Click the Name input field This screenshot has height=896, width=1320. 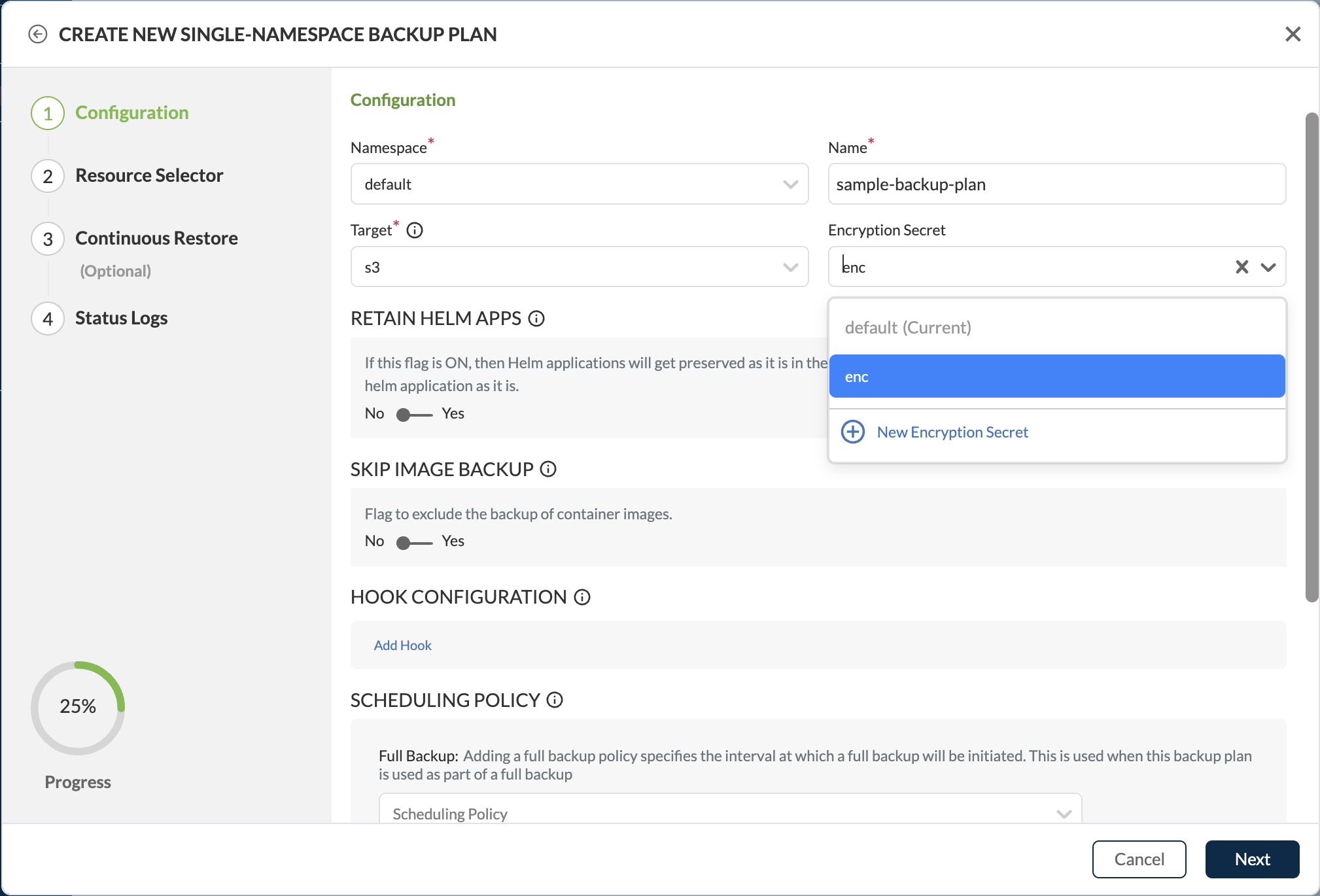(x=1056, y=184)
